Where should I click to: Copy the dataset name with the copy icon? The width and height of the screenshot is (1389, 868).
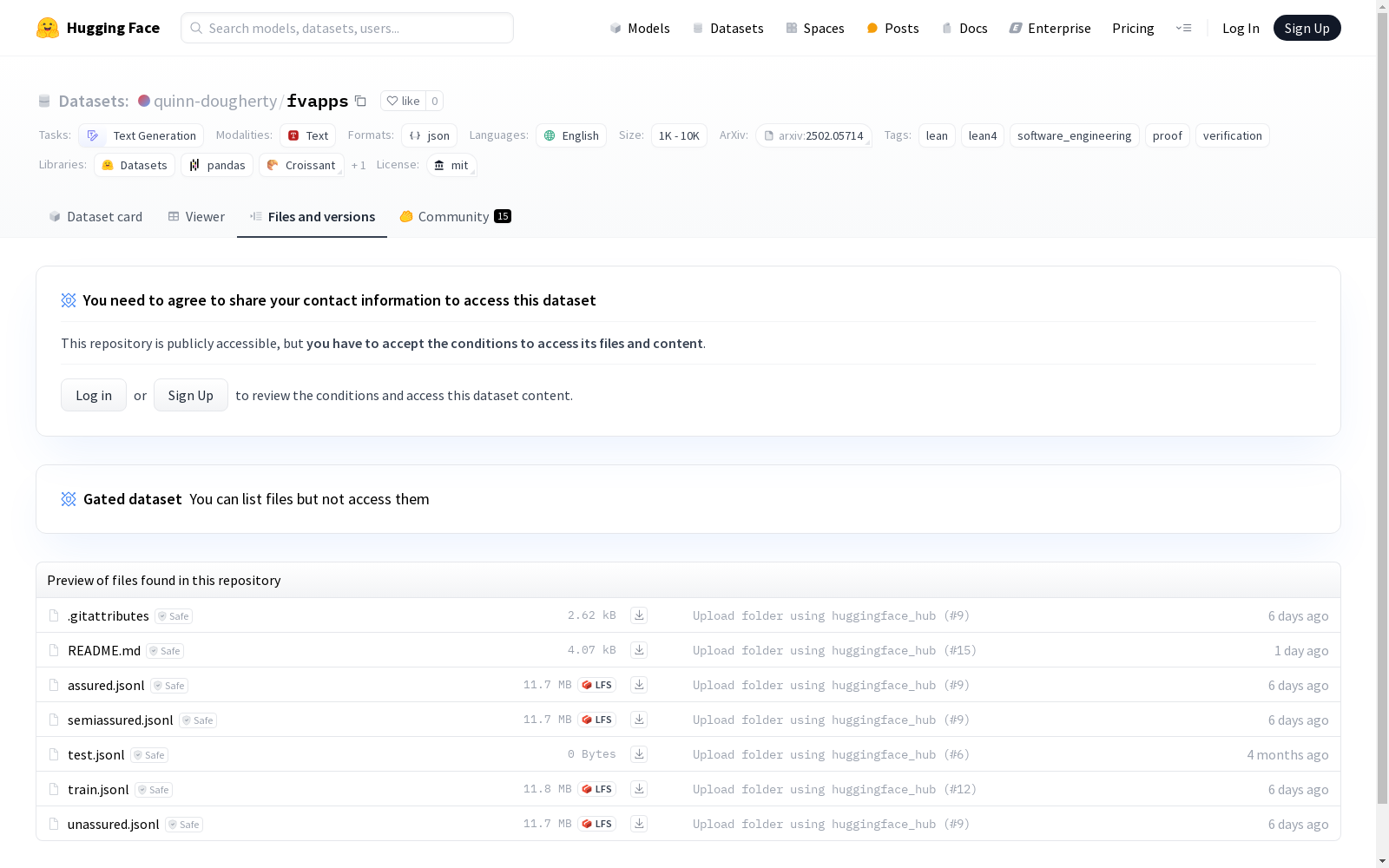(360, 101)
